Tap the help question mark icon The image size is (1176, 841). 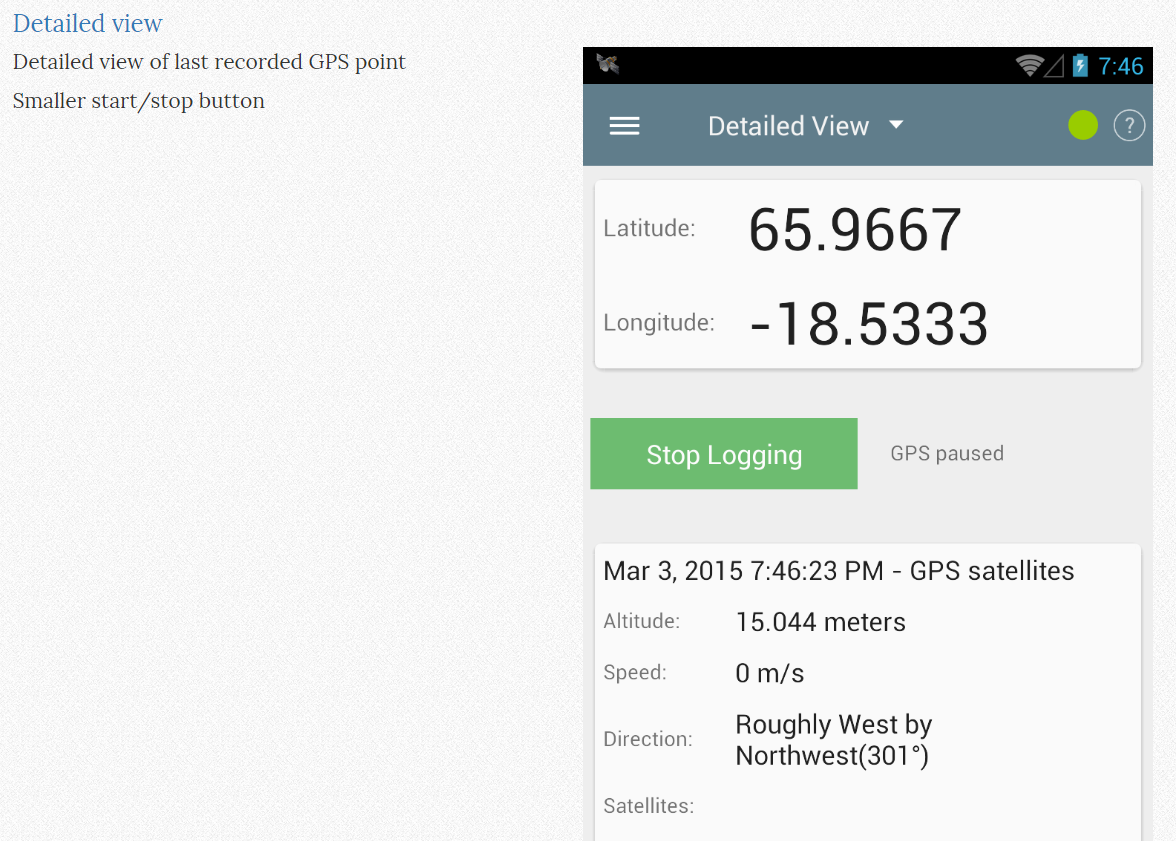click(1129, 125)
